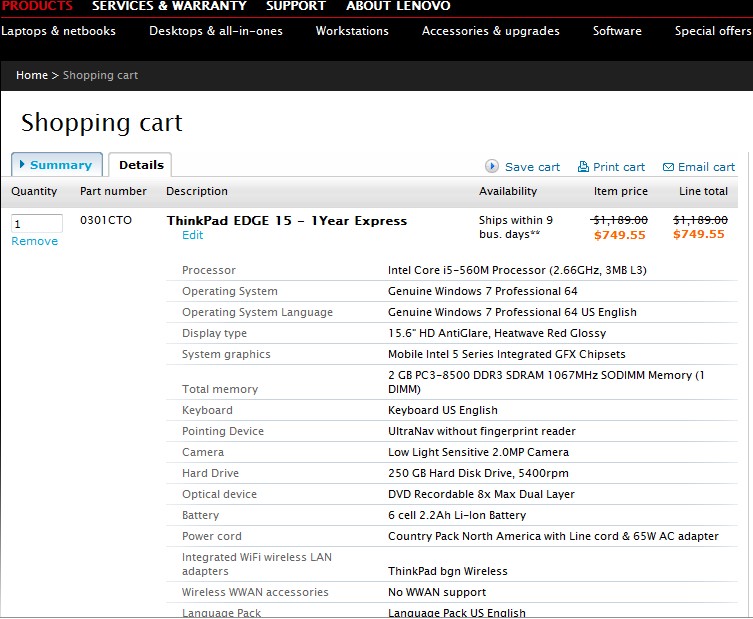Image resolution: width=753 pixels, height=619 pixels.
Task: Click Genuine Windows 7 Professional 64 value
Action: coord(483,291)
